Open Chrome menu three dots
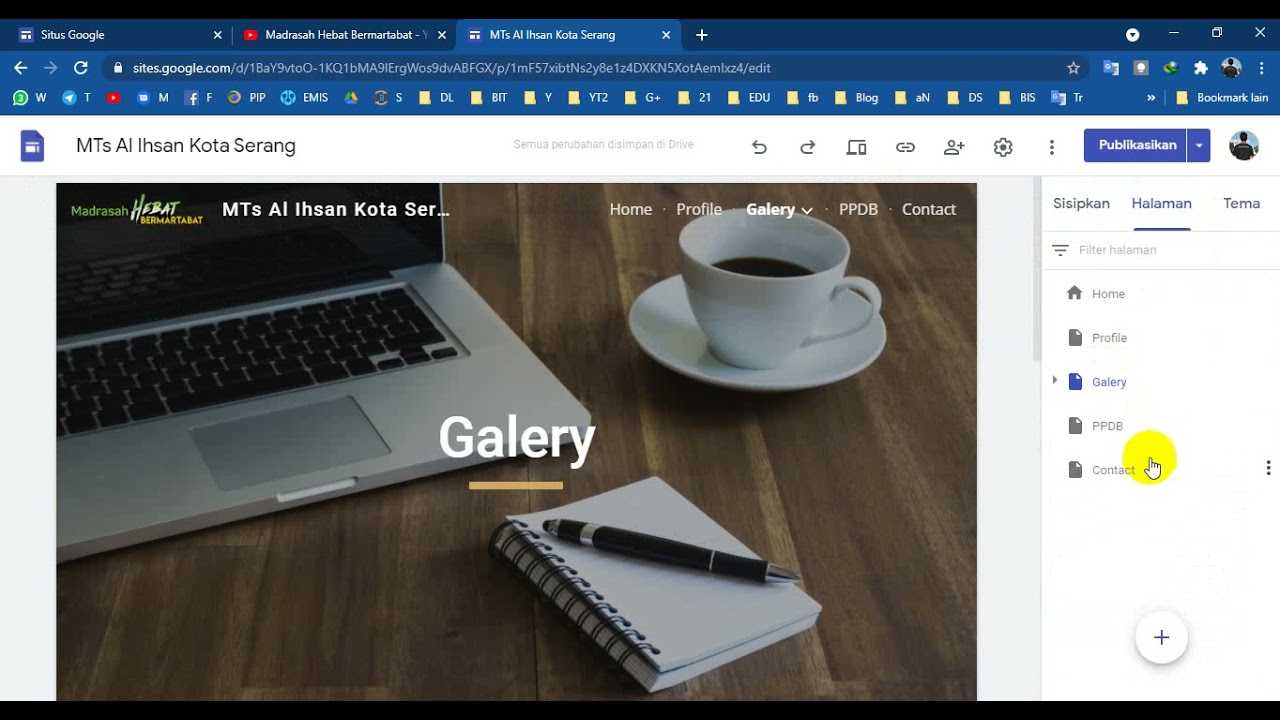This screenshot has width=1280, height=720. (1261, 68)
